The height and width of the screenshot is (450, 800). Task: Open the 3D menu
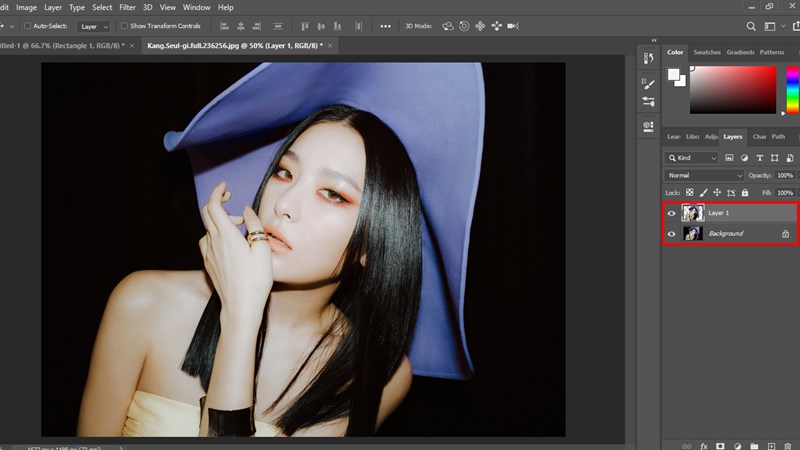tap(147, 8)
